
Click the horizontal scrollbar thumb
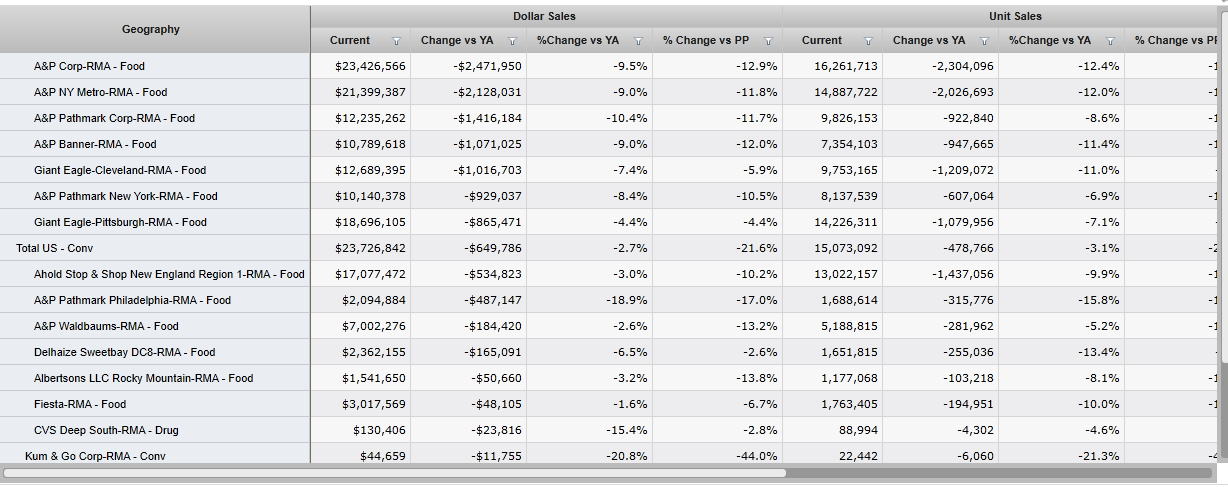pyautogui.click(x=395, y=473)
